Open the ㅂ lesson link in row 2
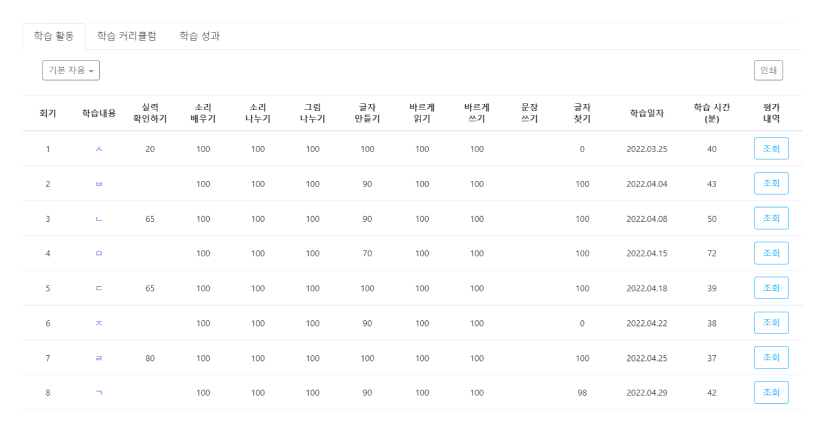825x445 pixels. [x=99, y=184]
